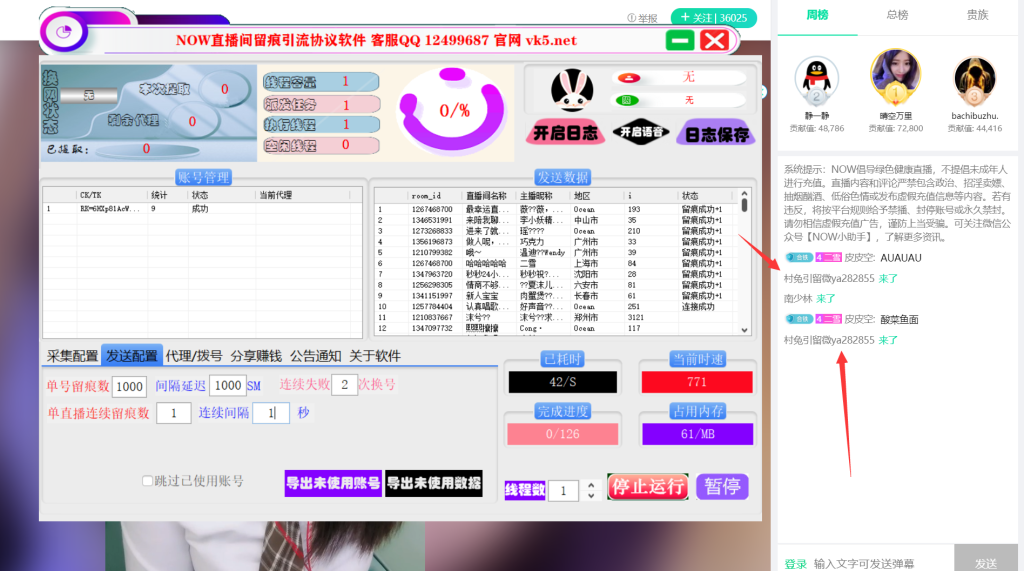Image resolution: width=1024 pixels, height=571 pixels.
Task: Open the 代理/拨号 tab
Action: tap(195, 356)
